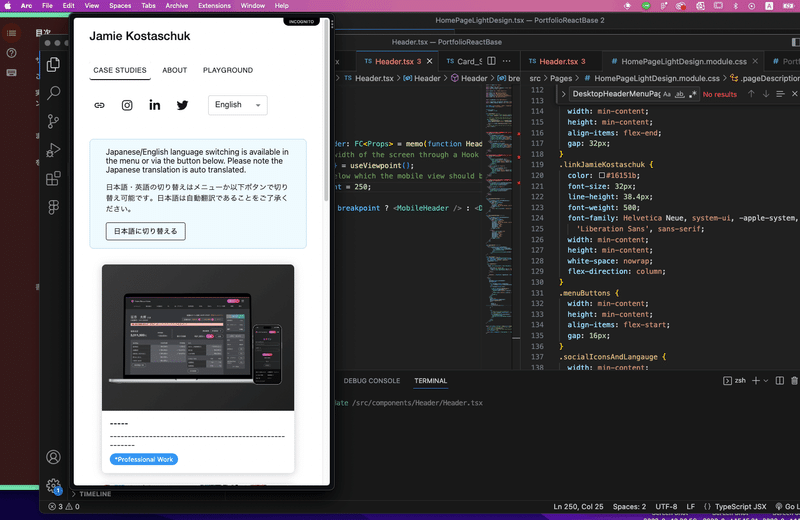Click UTF-8 encoding in status bar
This screenshot has width=800, height=520.
point(666,507)
